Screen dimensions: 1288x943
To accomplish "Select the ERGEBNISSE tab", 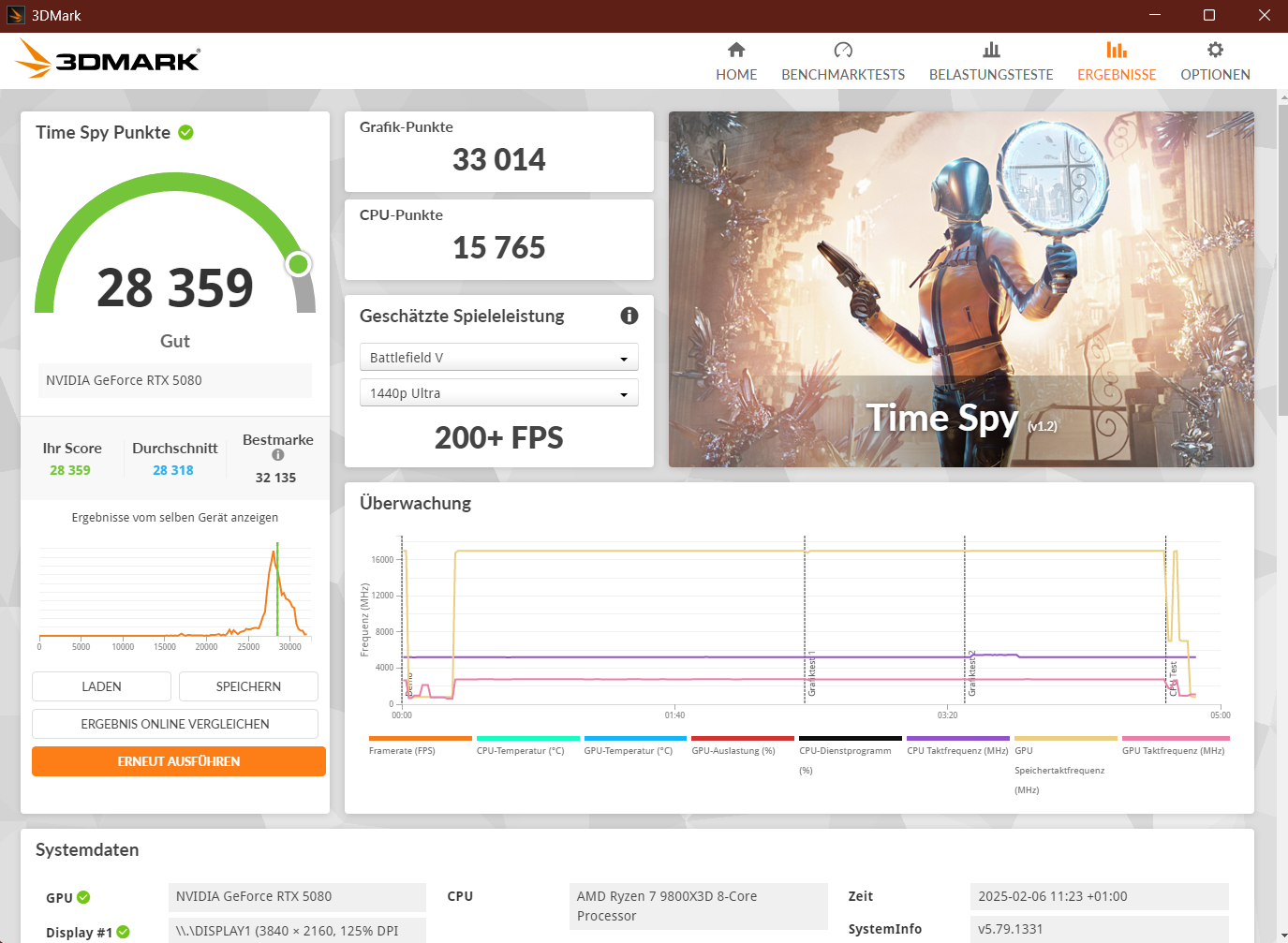I will [1117, 62].
